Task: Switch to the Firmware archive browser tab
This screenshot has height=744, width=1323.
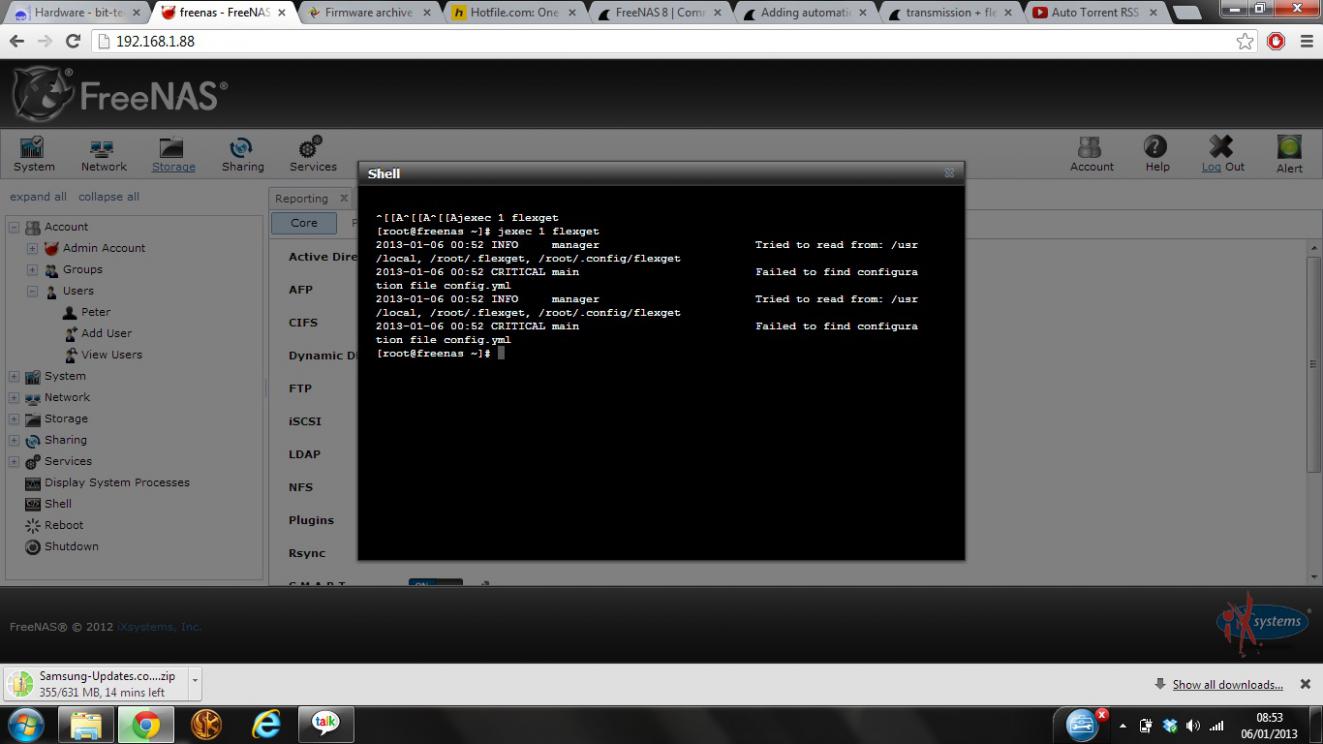Action: coord(369,13)
